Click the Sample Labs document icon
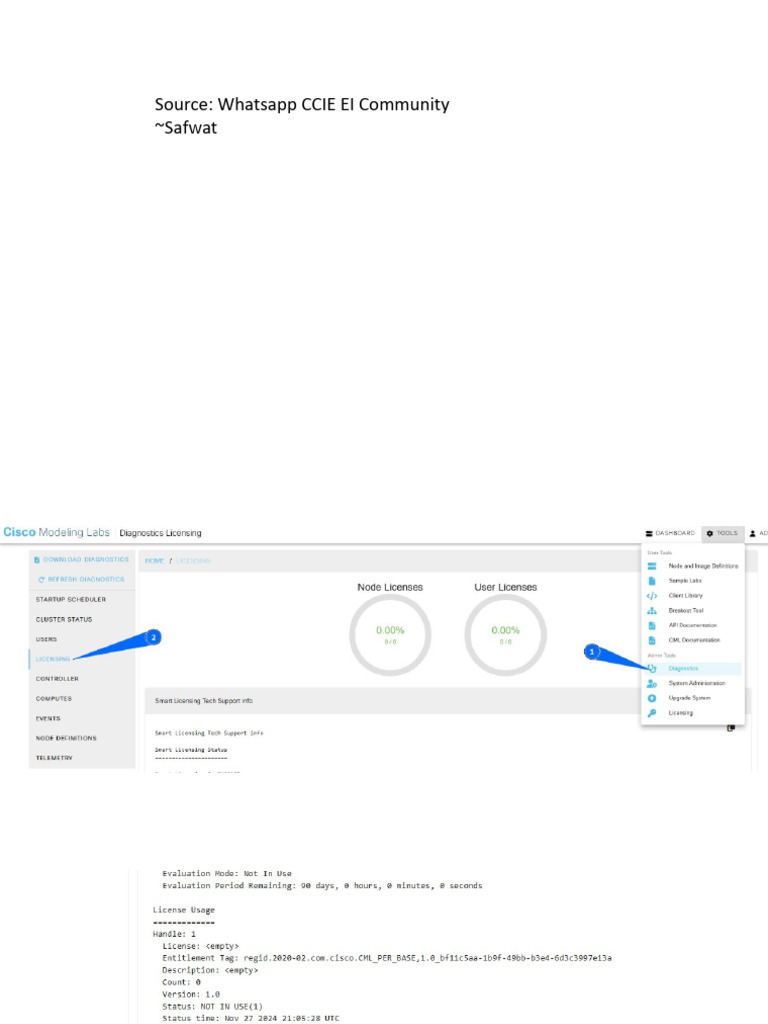Screen dimensions: 768x1024 tap(652, 581)
